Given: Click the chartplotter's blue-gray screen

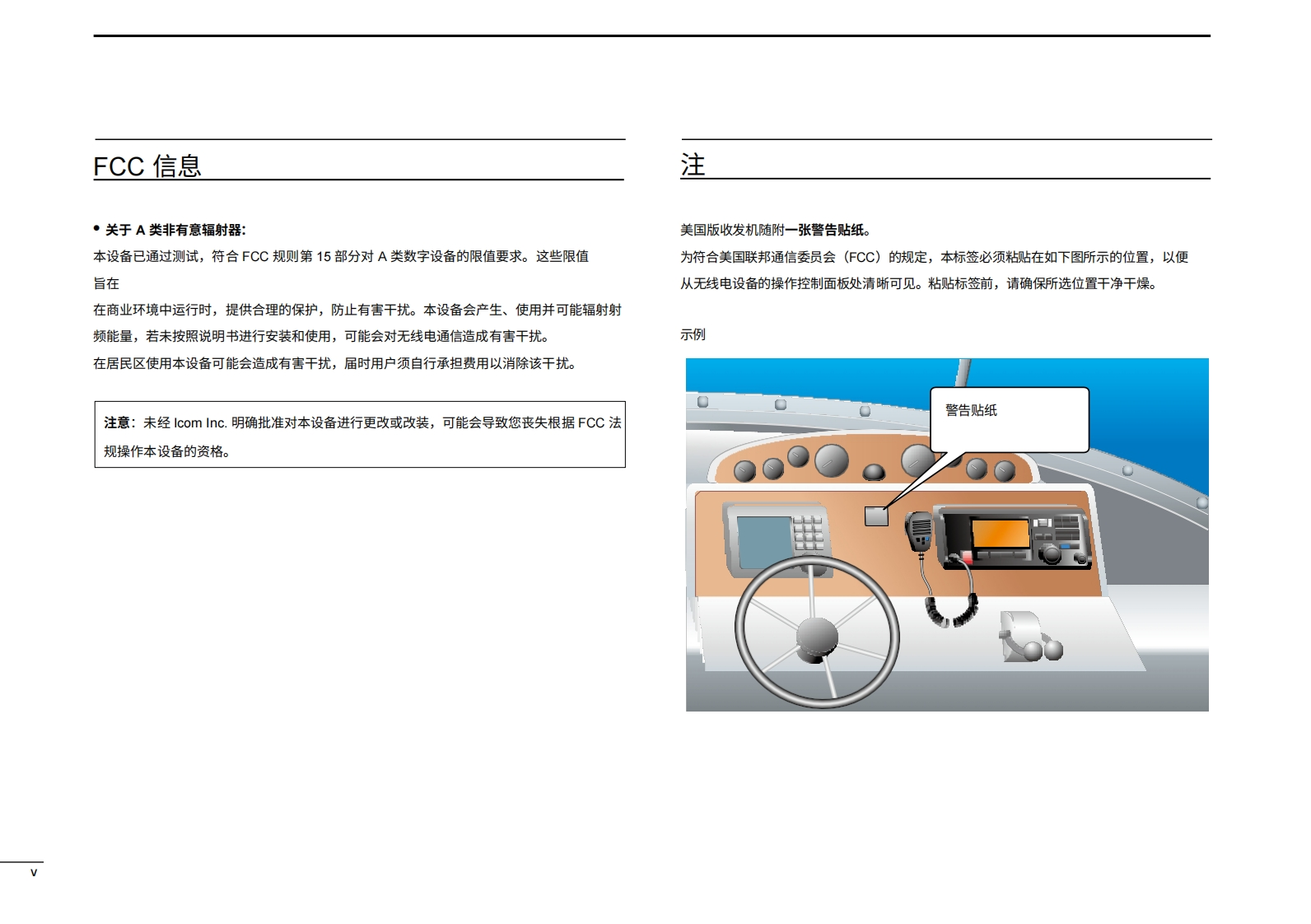Looking at the screenshot, I should click(763, 542).
